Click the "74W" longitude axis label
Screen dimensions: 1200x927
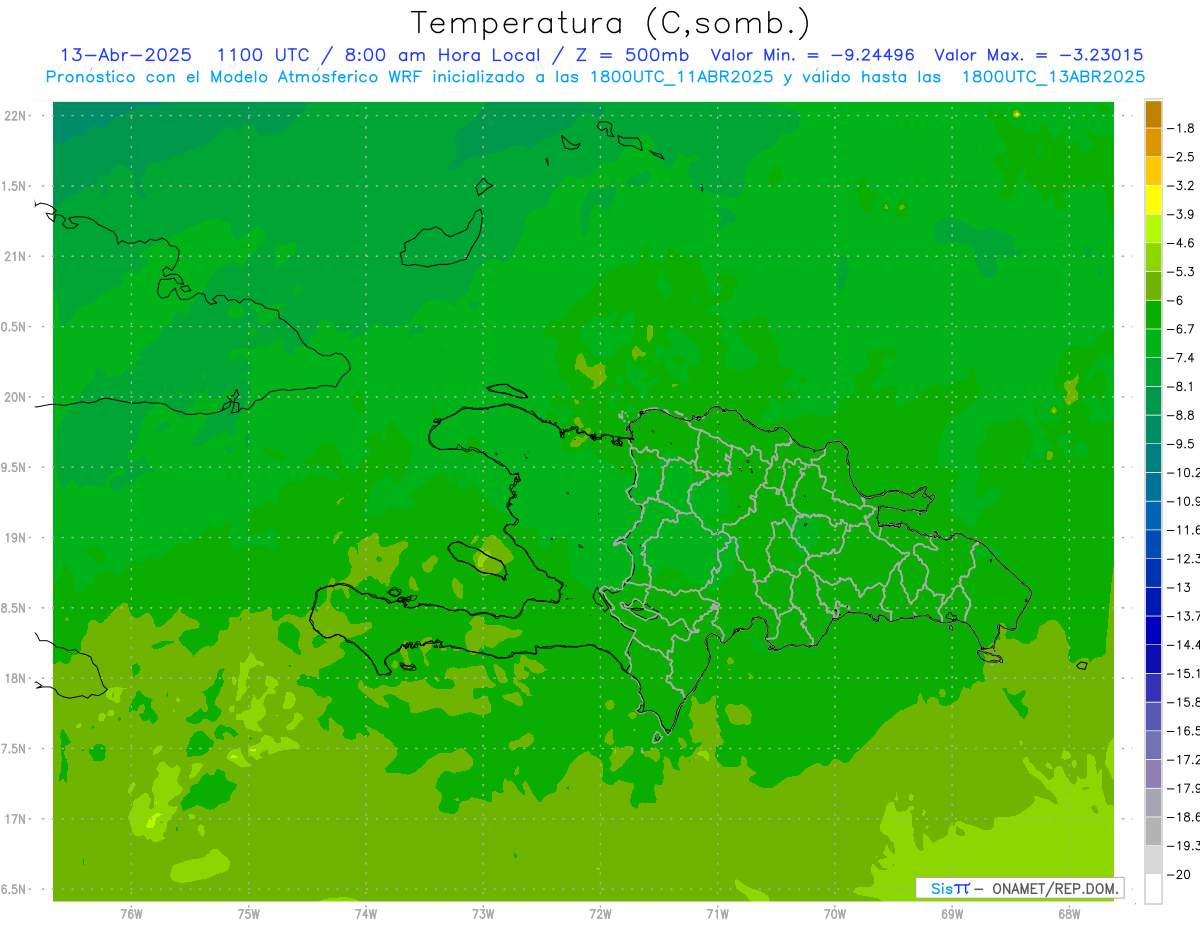click(366, 914)
